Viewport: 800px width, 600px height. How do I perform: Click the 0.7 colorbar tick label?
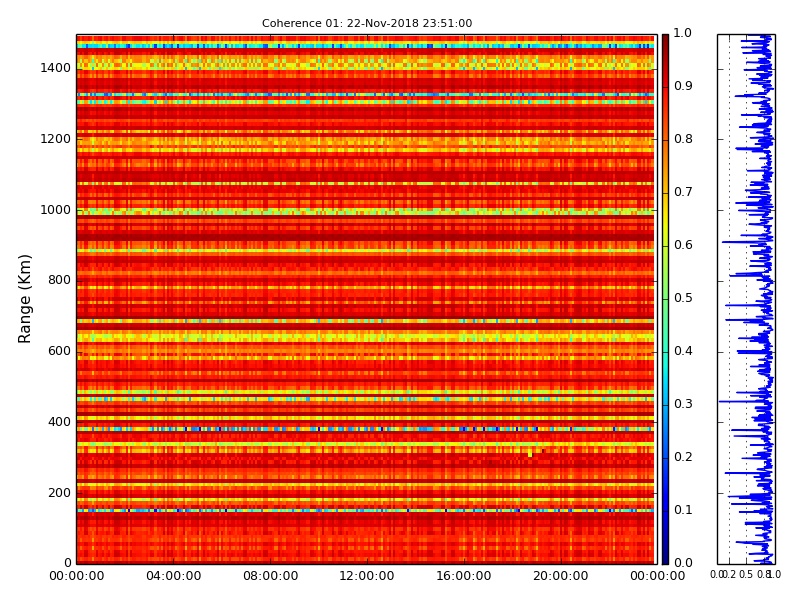683,192
